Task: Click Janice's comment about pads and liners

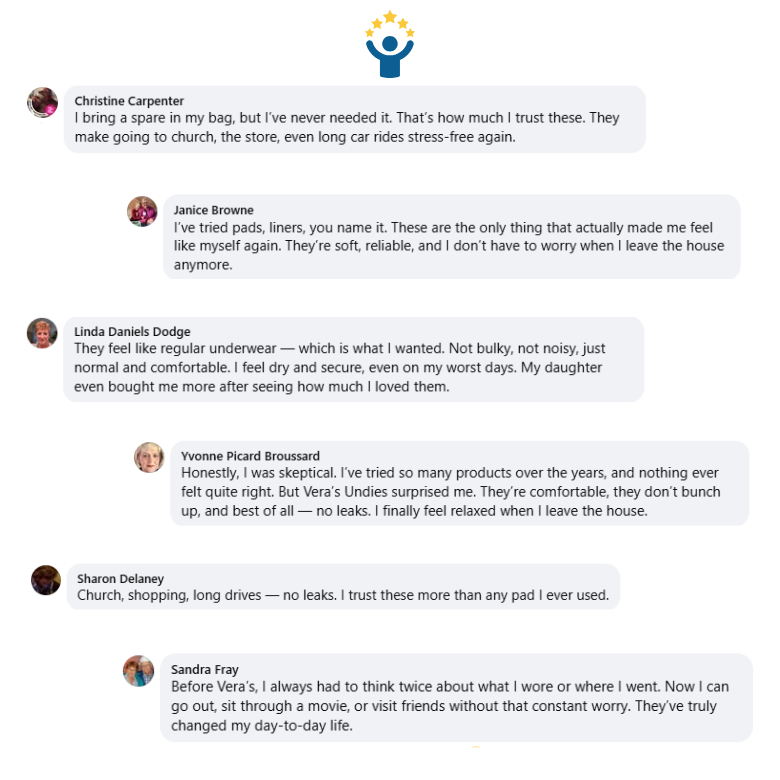Action: (449, 246)
